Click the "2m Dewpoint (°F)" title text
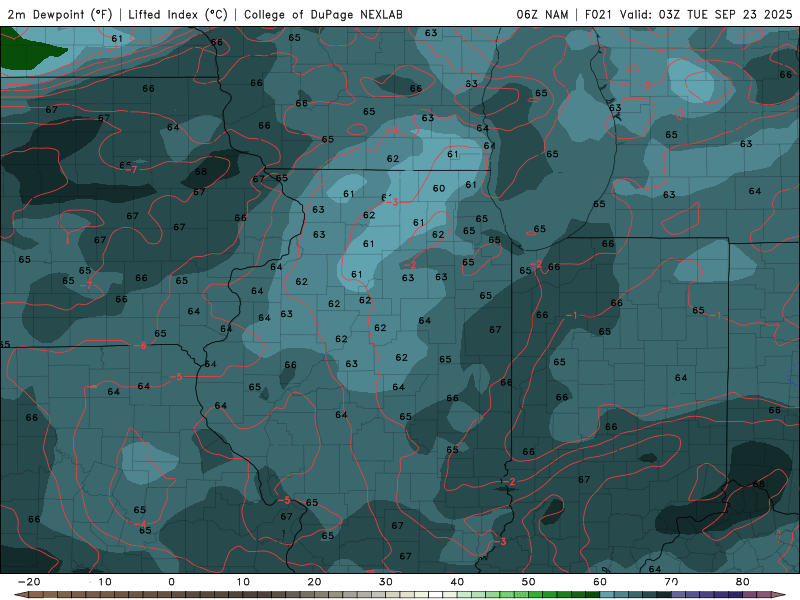The height and width of the screenshot is (600, 800). [60, 14]
